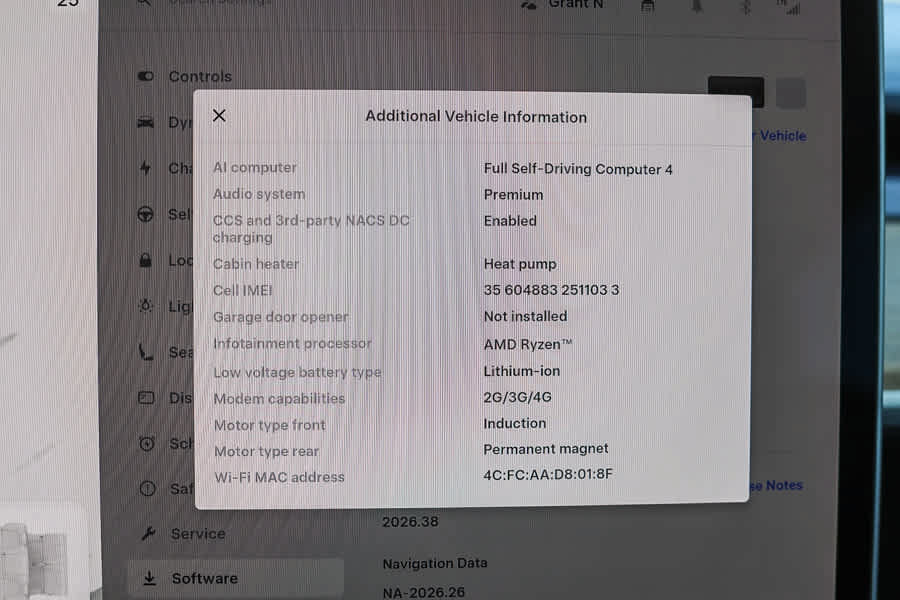Viewport: 900px width, 600px height.
Task: Select the 'Cell IMEI' label
Action: click(x=243, y=291)
